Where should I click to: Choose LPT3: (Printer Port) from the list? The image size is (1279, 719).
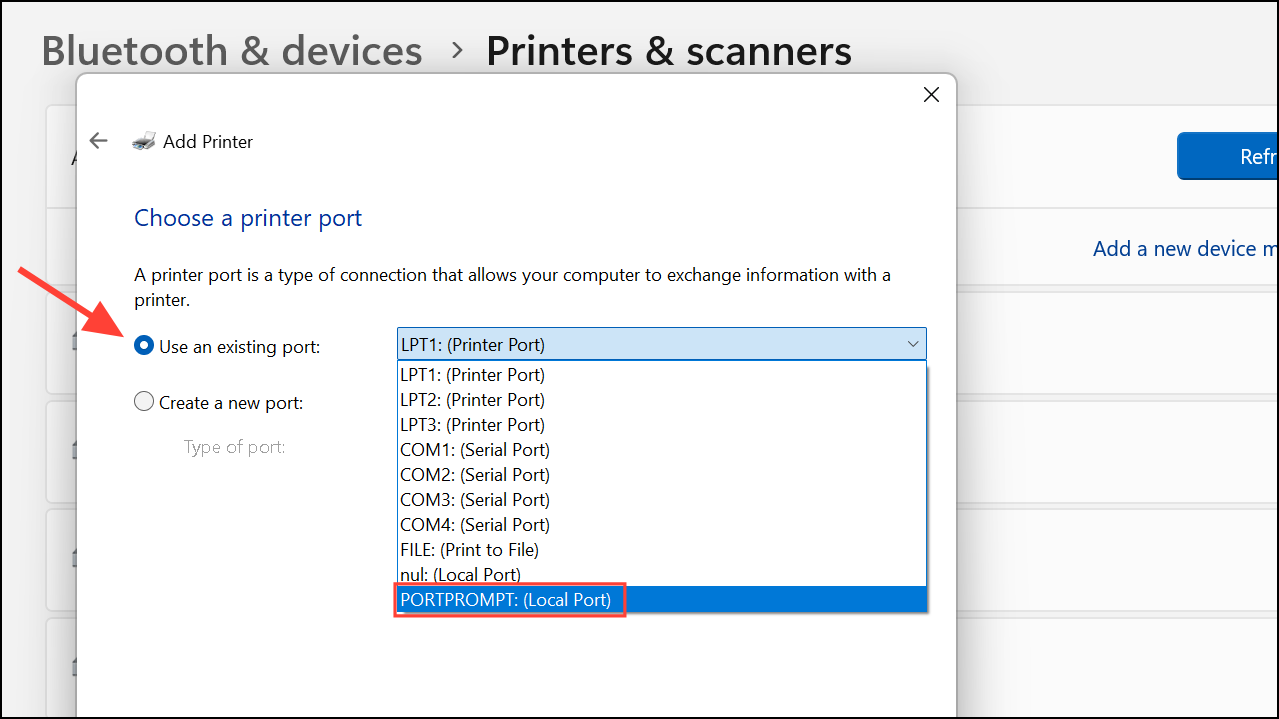[471, 424]
